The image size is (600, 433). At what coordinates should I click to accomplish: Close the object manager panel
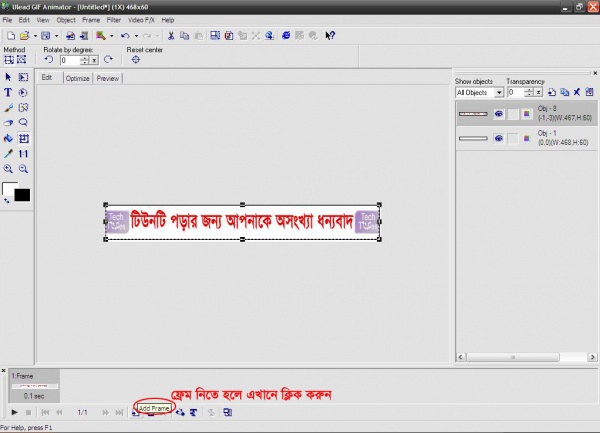pos(595,73)
